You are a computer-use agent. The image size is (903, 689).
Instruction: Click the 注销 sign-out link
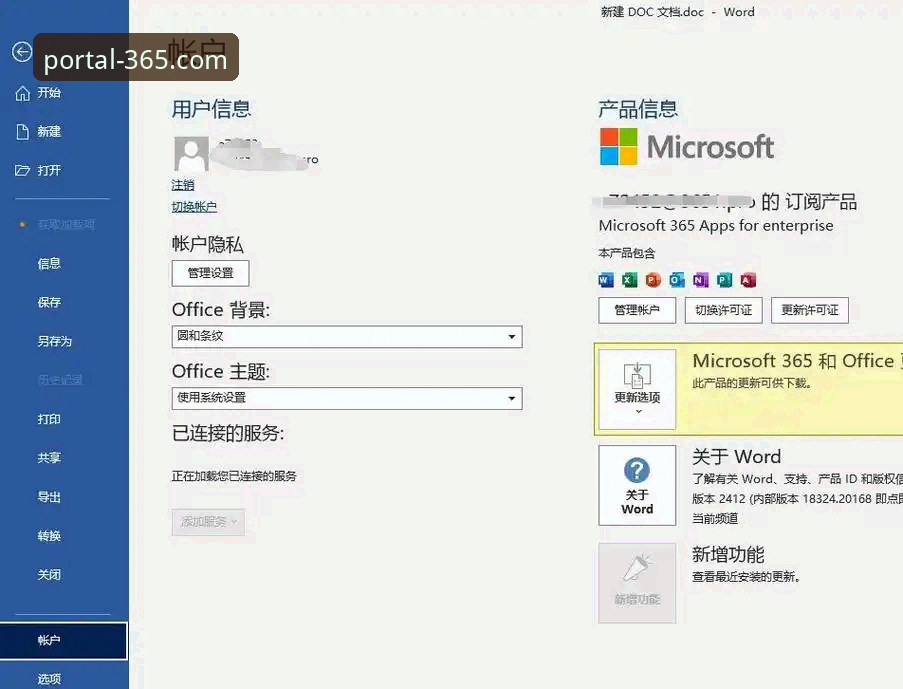183,186
